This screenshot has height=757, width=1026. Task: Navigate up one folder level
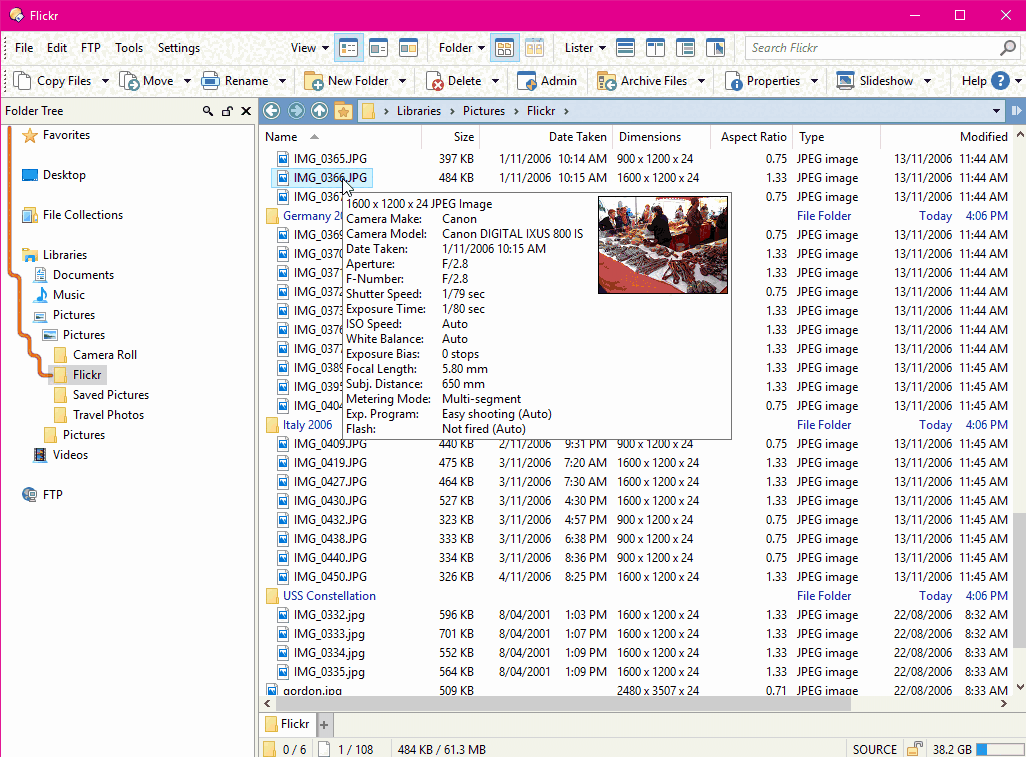pos(320,110)
